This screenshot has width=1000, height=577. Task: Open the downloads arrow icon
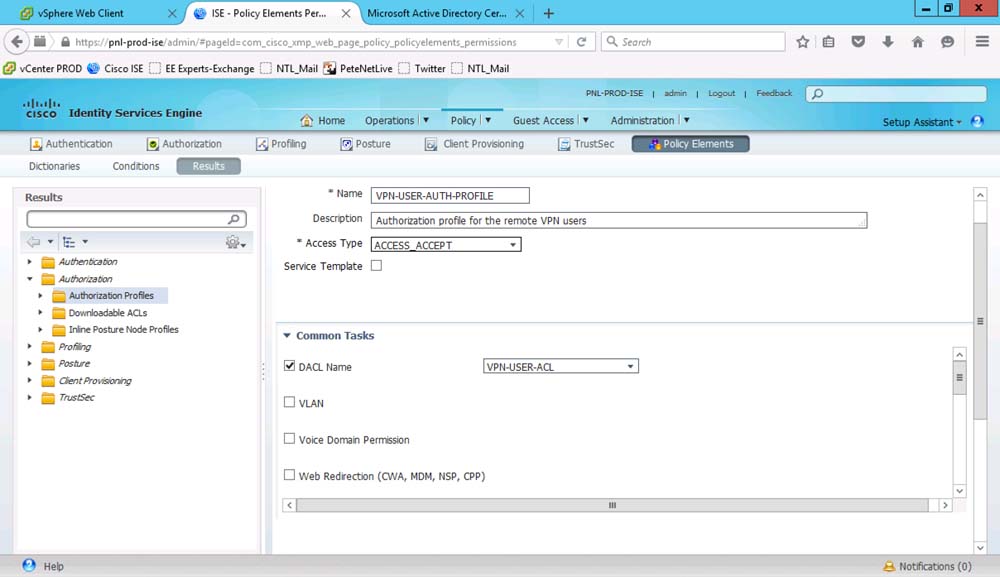pos(888,42)
